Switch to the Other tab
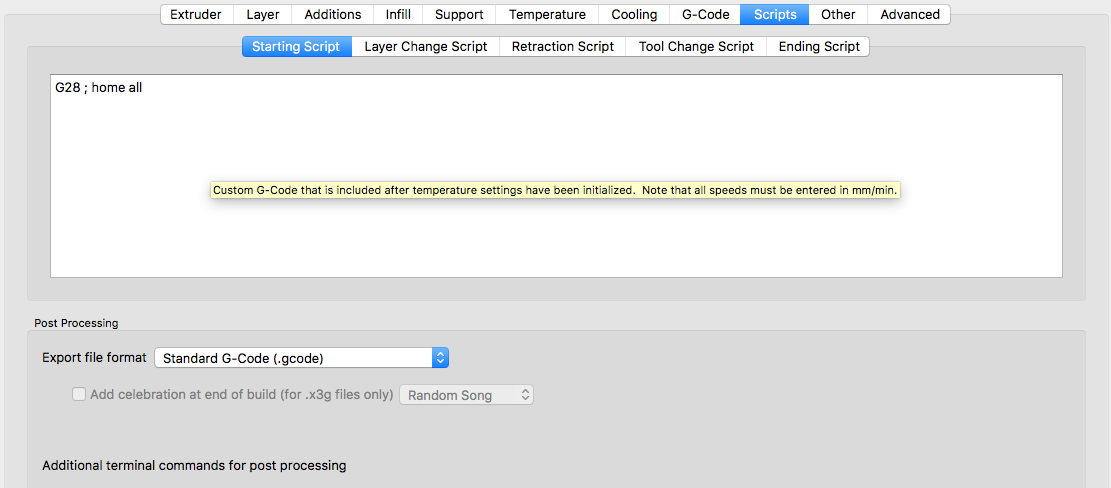 pyautogui.click(x=838, y=14)
